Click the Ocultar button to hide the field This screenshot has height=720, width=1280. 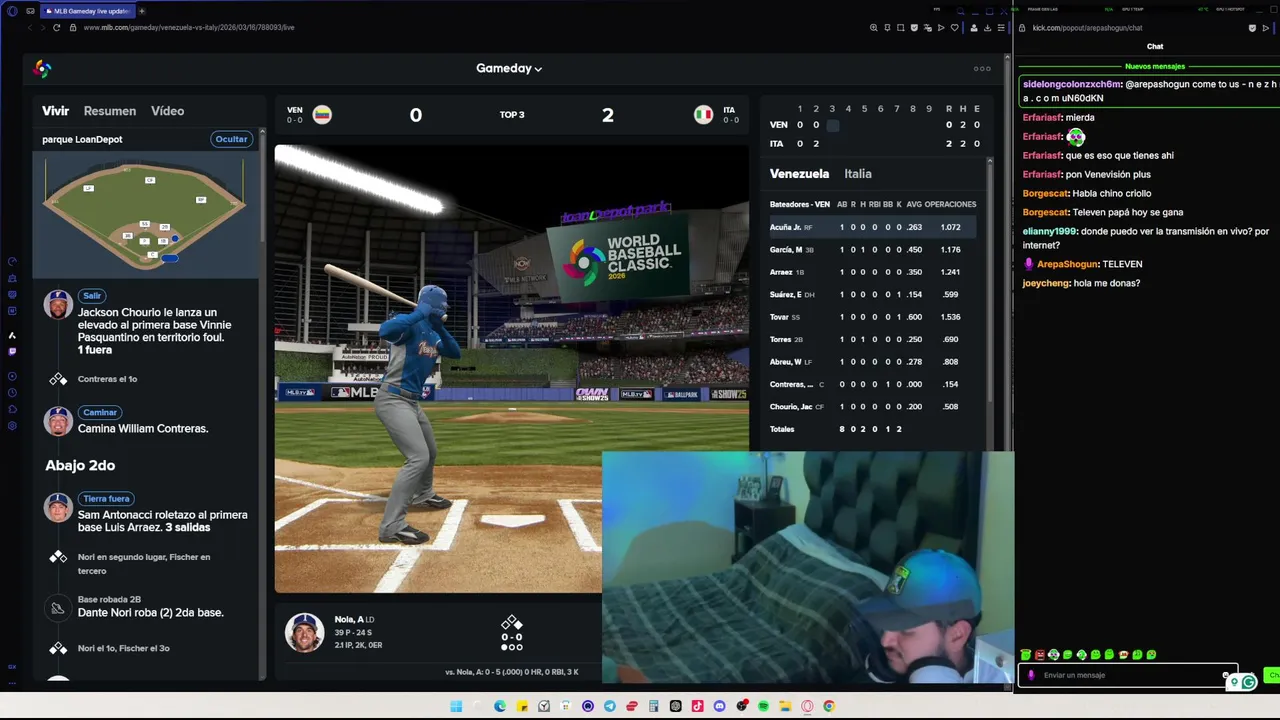coord(231,139)
